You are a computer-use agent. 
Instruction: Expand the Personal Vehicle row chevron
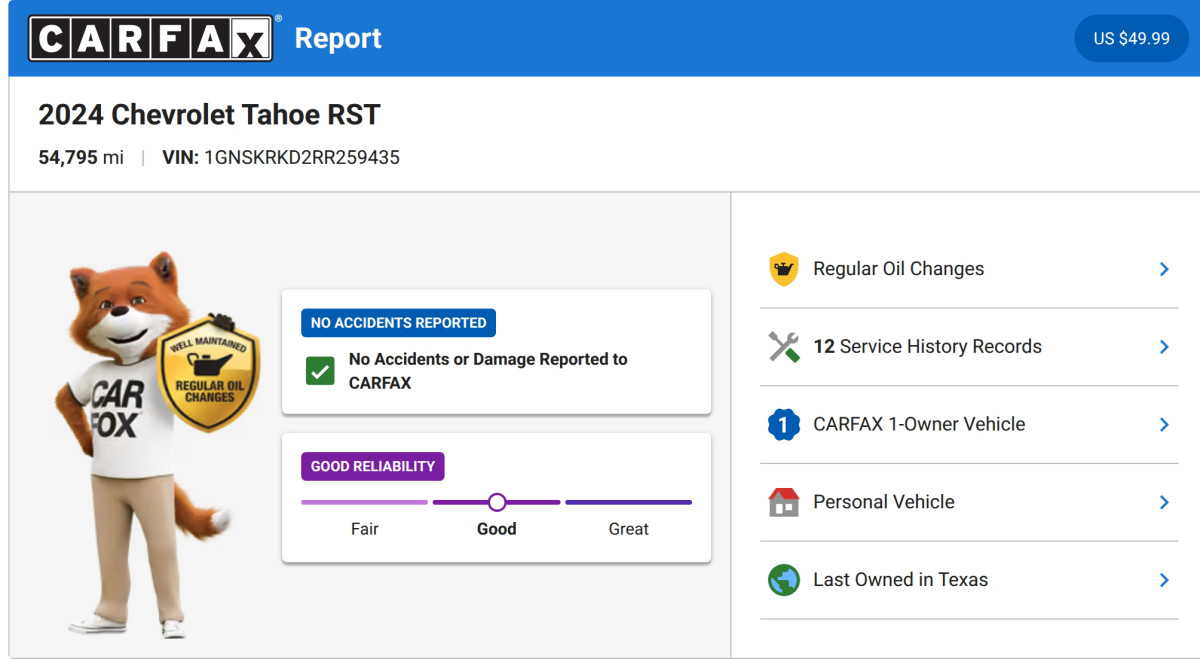point(1164,502)
